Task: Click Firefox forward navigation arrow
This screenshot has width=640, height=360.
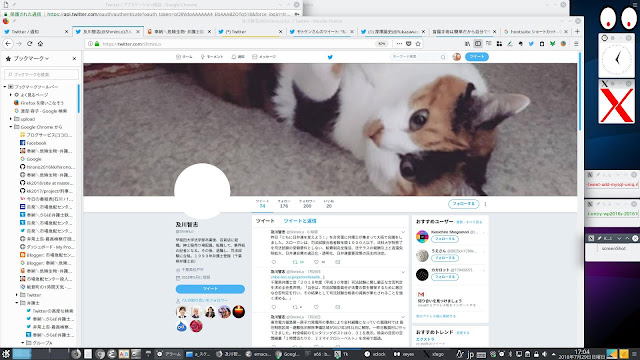Action: click(x=19, y=44)
